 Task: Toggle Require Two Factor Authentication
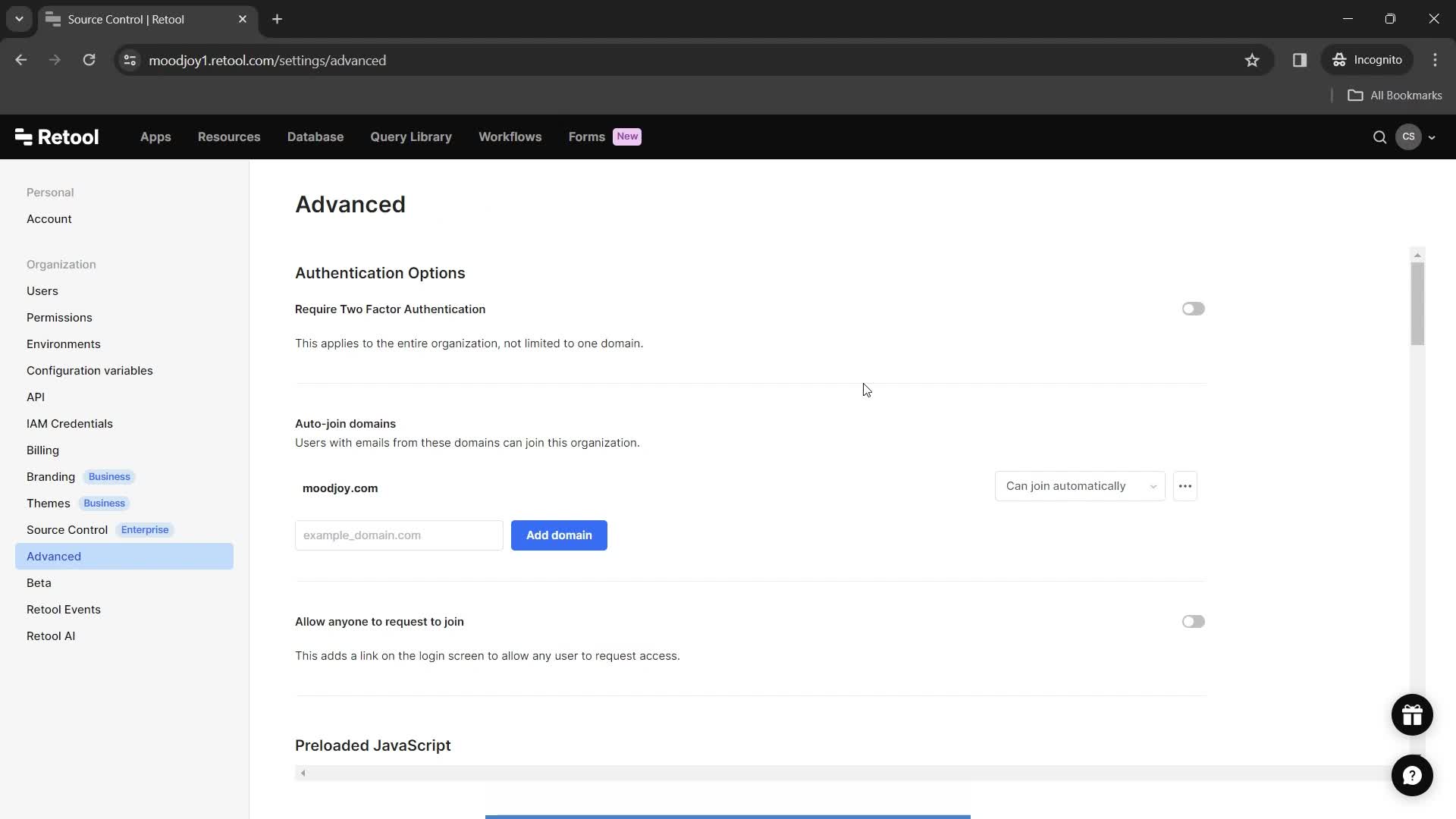point(1193,309)
